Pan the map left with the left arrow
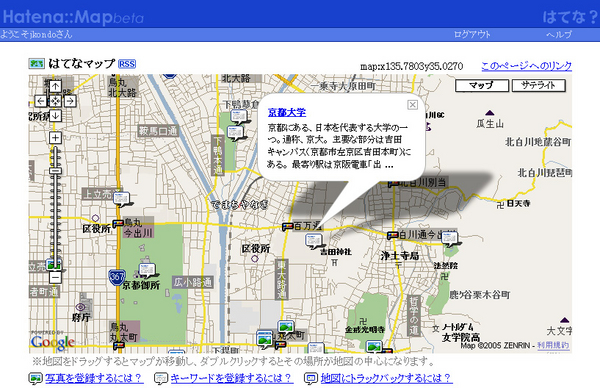 (41, 101)
